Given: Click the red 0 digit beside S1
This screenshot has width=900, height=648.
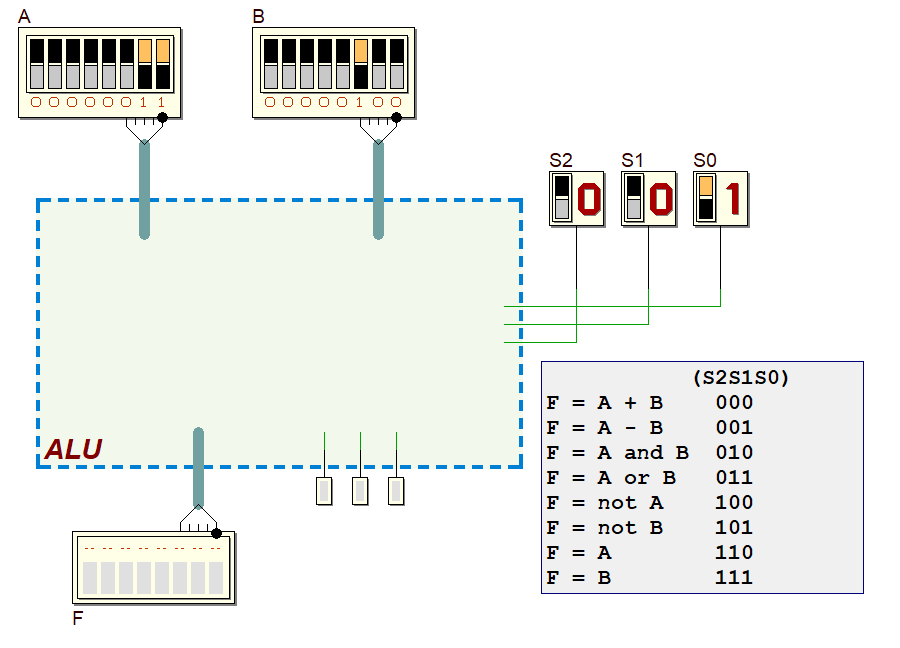Looking at the screenshot, I should click(661, 199).
